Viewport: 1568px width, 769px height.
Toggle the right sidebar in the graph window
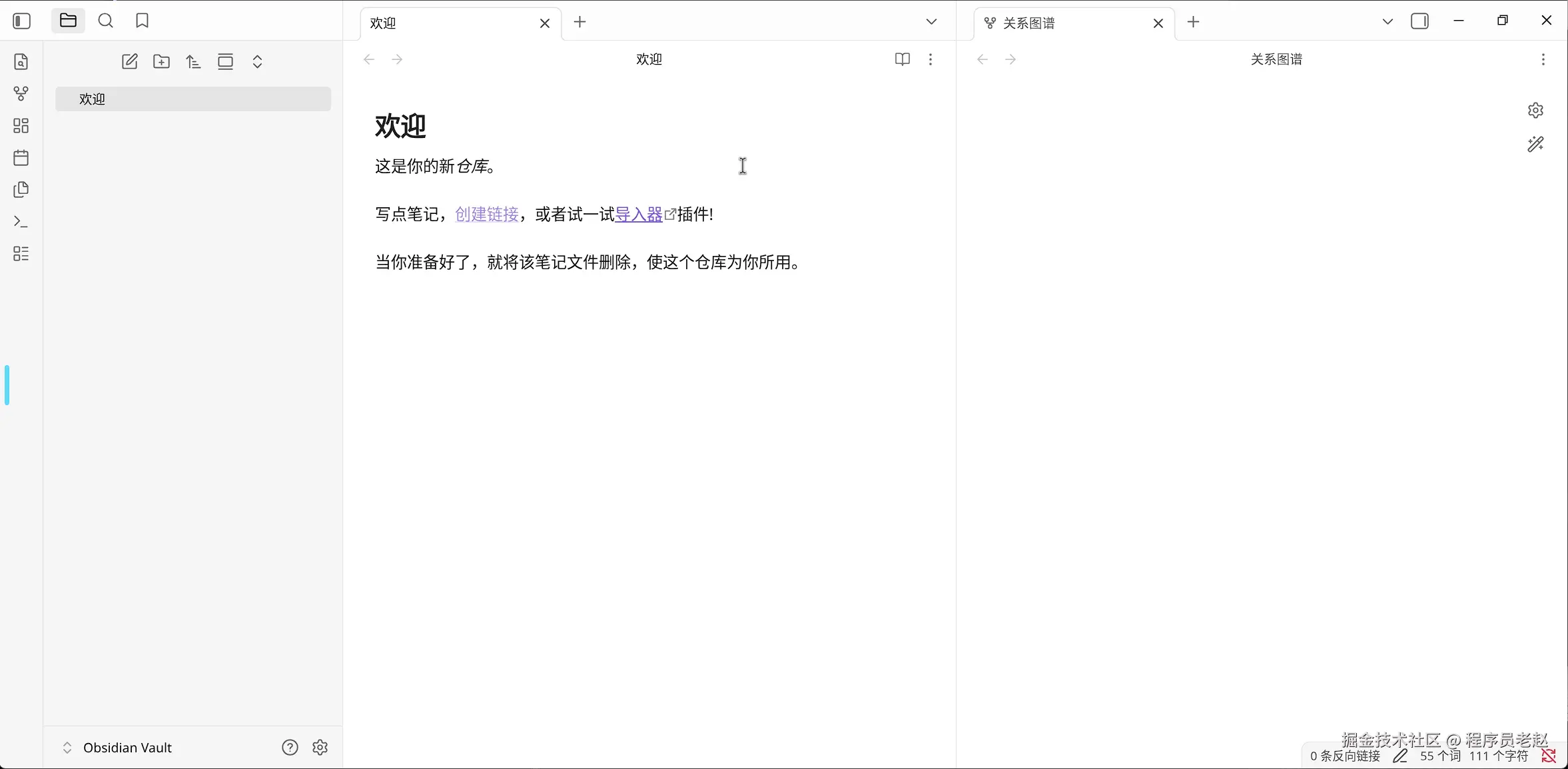pyautogui.click(x=1421, y=21)
